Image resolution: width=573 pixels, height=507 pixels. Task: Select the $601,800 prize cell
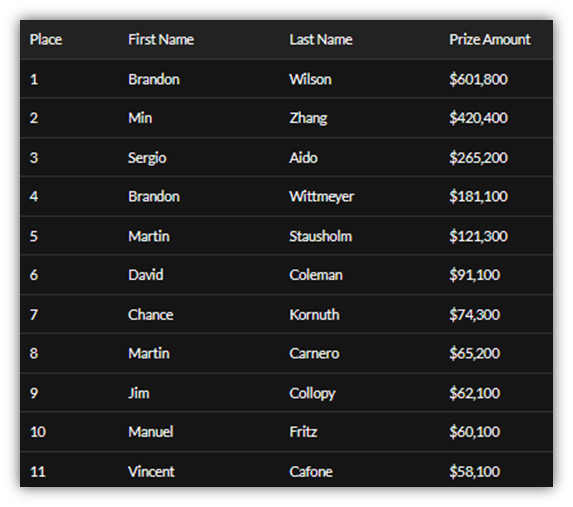(478, 79)
